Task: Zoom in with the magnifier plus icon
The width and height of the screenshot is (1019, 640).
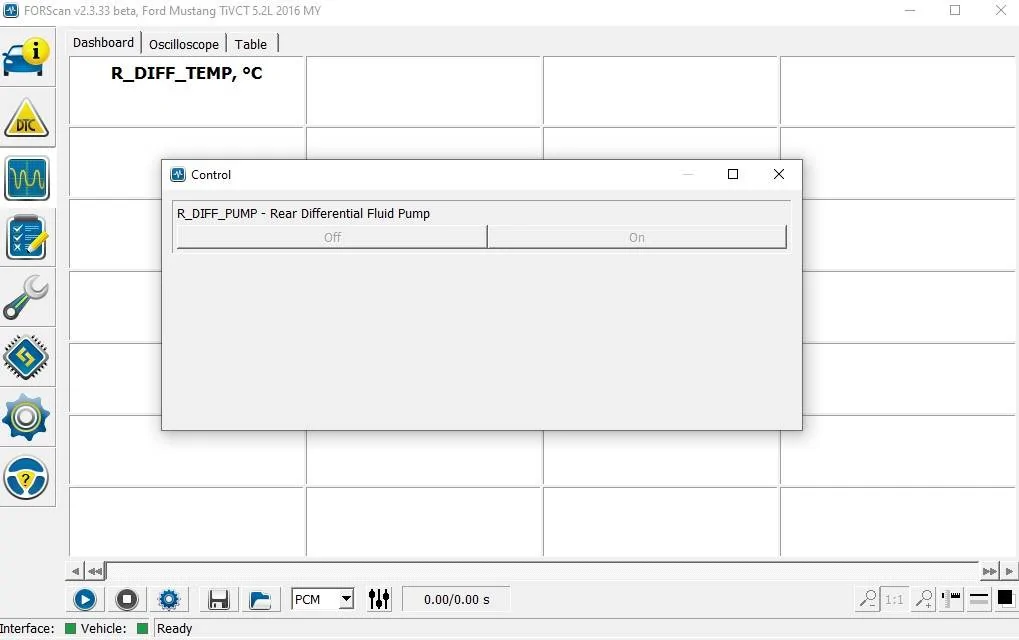Action: tap(923, 598)
